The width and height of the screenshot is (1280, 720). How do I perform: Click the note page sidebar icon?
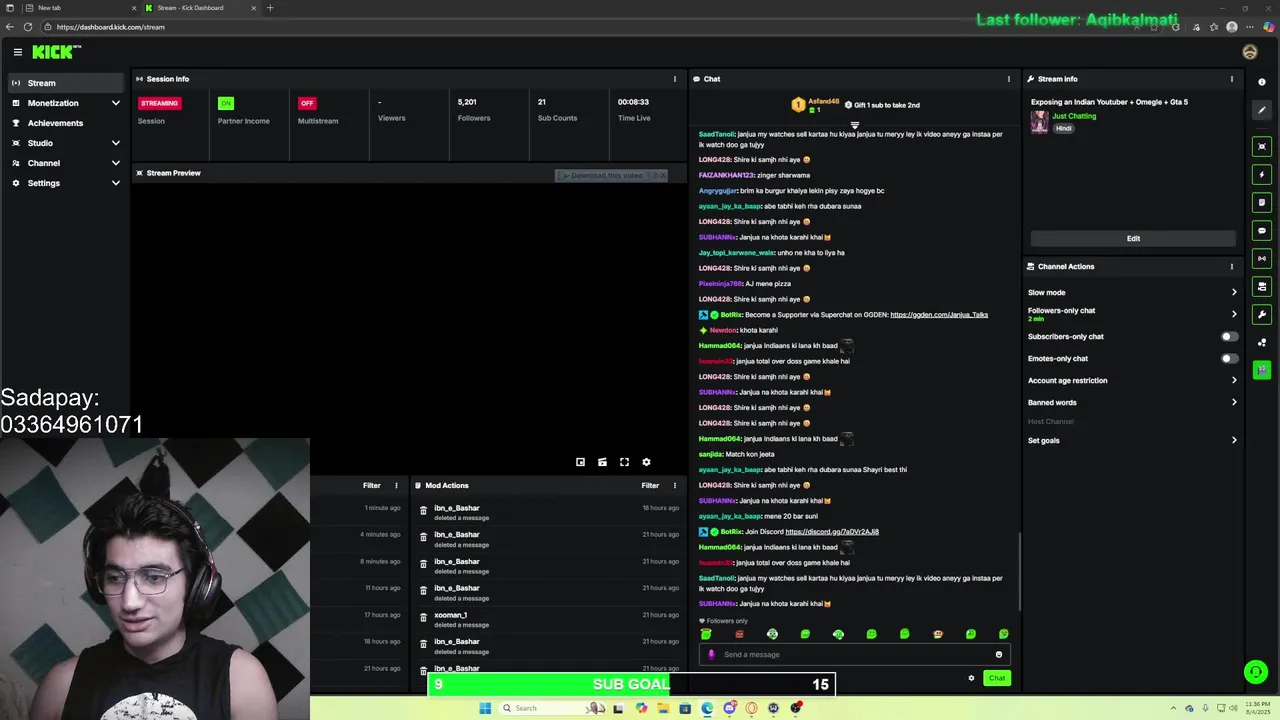pyautogui.click(x=1262, y=203)
